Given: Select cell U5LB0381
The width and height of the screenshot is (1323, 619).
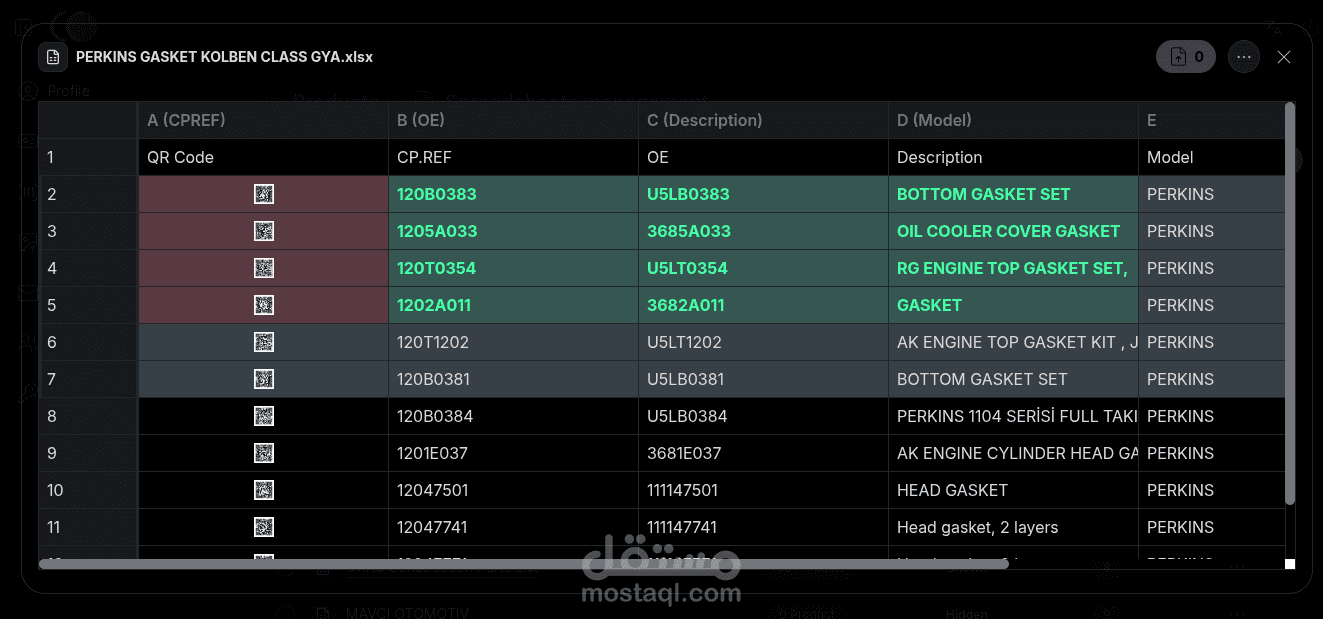Looking at the screenshot, I should pyautogui.click(x=763, y=379).
